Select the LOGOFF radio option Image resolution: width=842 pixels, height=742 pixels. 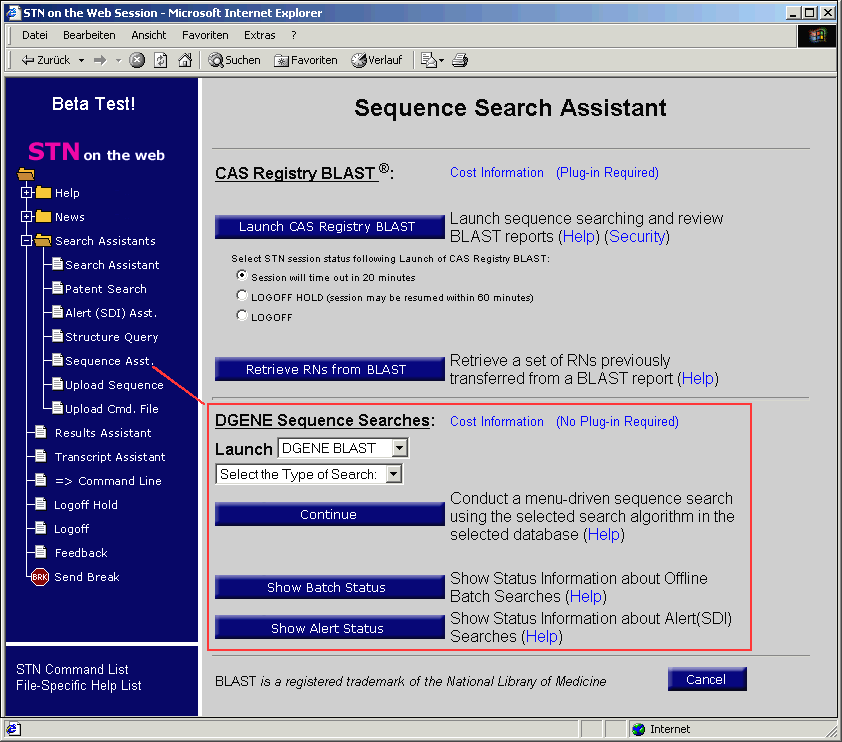(242, 315)
